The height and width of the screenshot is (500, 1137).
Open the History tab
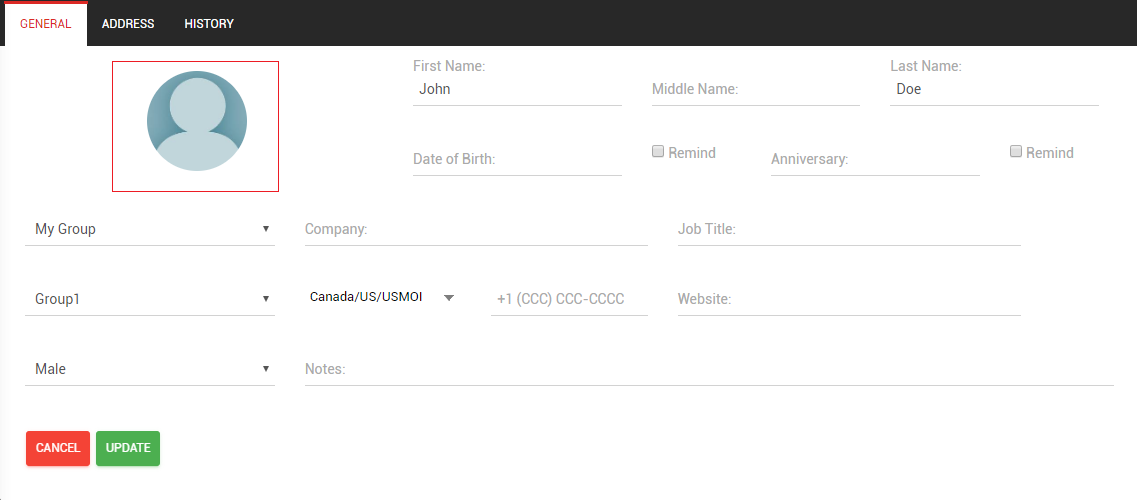click(x=209, y=24)
